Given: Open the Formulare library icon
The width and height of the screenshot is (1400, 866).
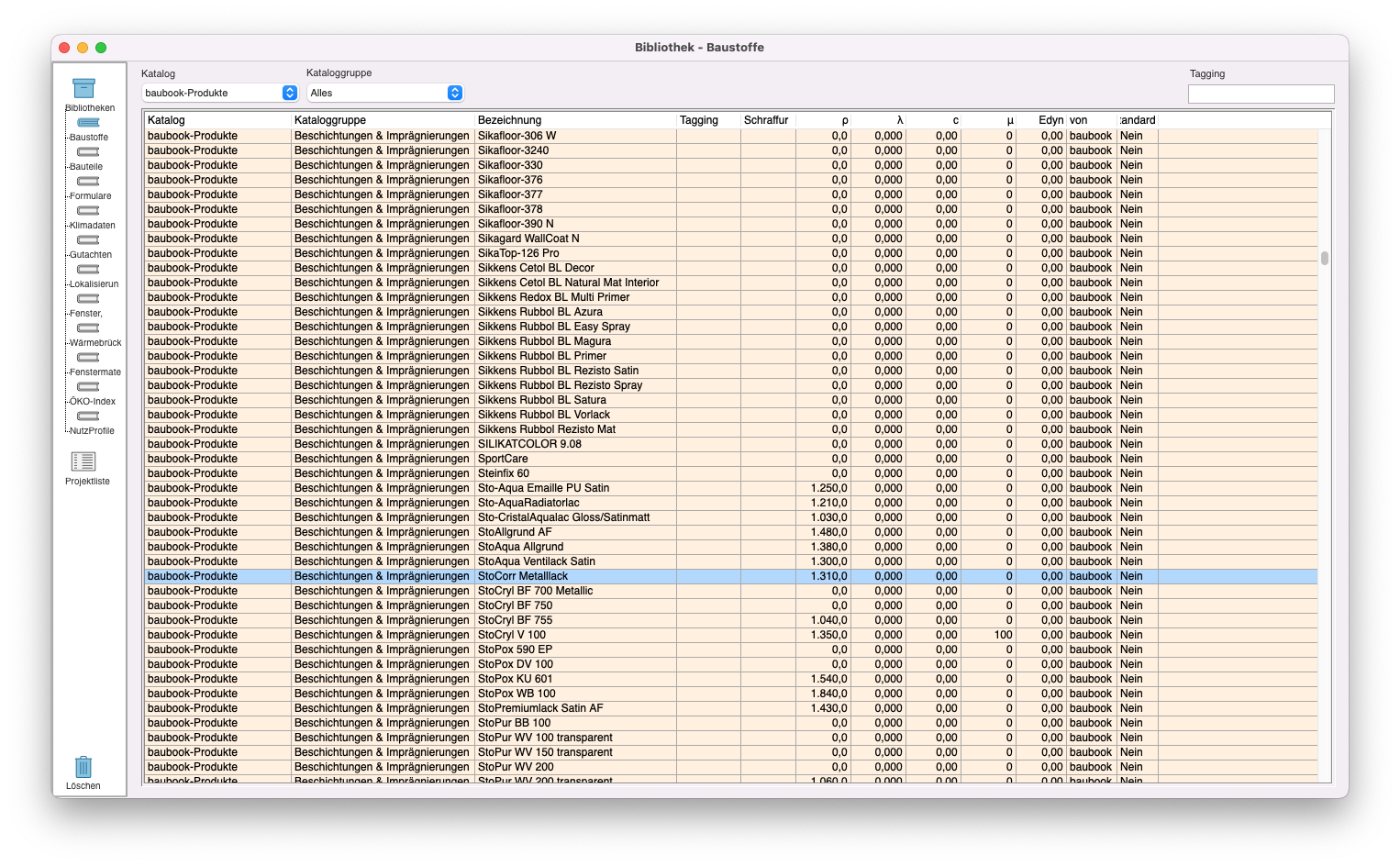Looking at the screenshot, I should click(x=88, y=182).
